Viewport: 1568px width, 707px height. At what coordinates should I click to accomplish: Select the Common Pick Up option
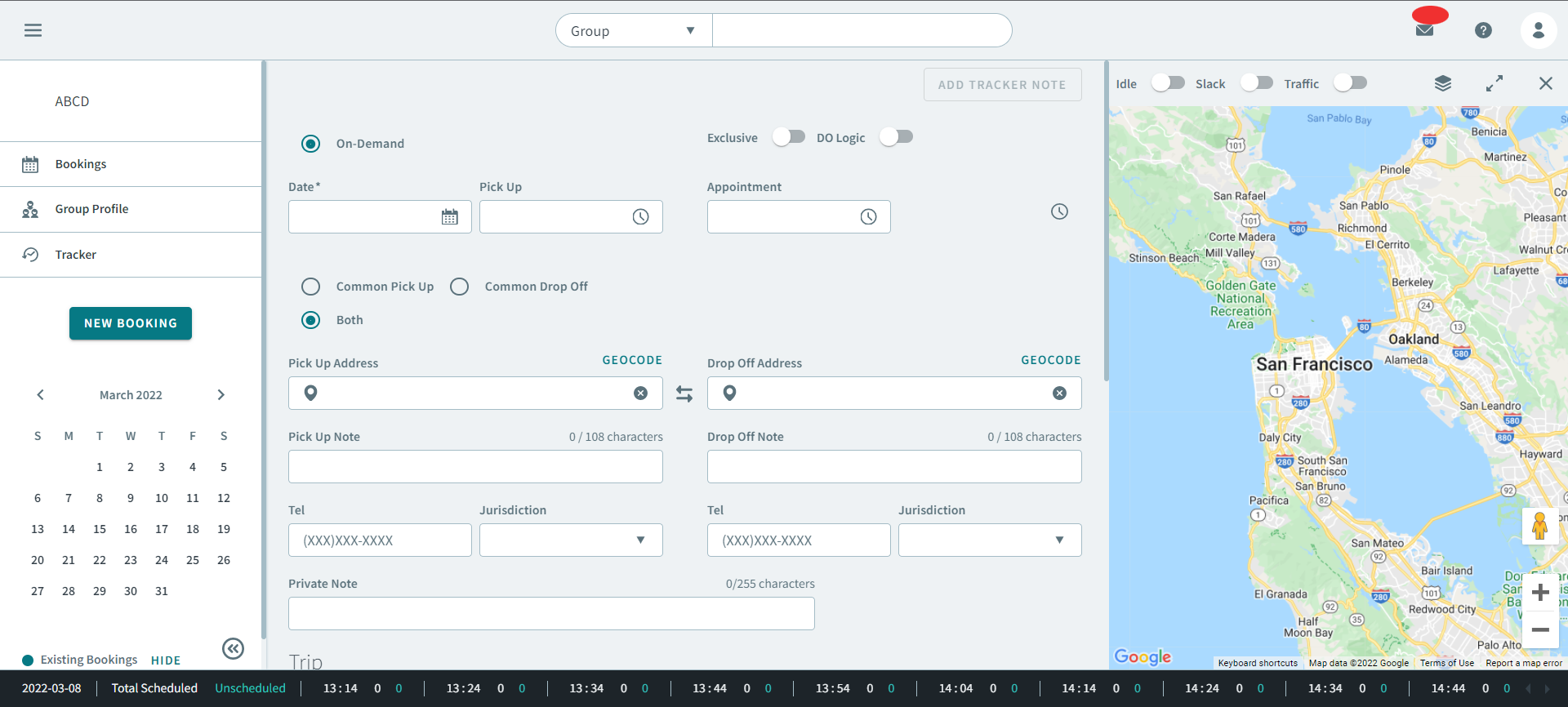pyautogui.click(x=310, y=287)
